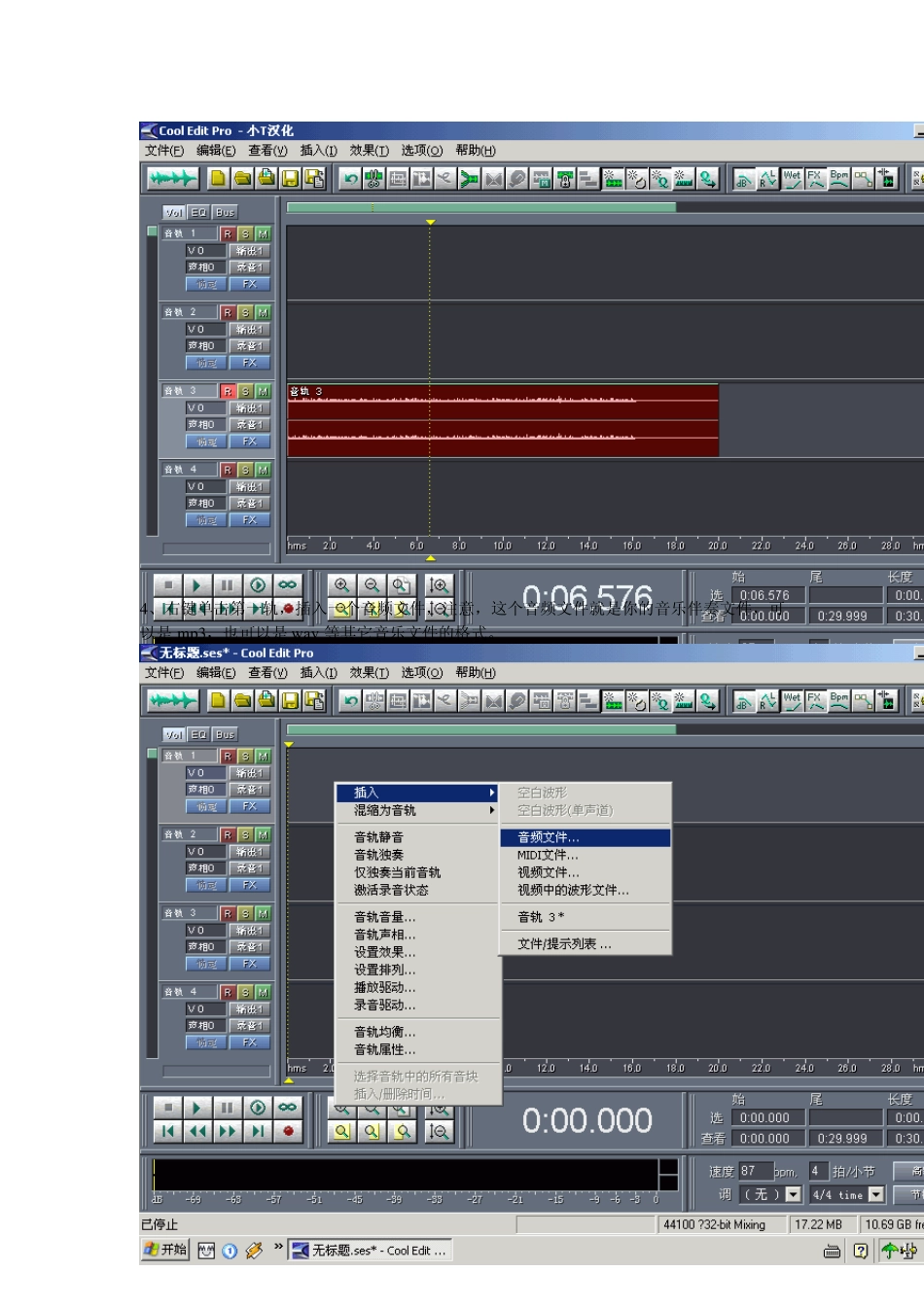Click the Bpm toolbar icon in 无标题.ses window
Viewport: 924px width, 1307px height.
[838, 700]
